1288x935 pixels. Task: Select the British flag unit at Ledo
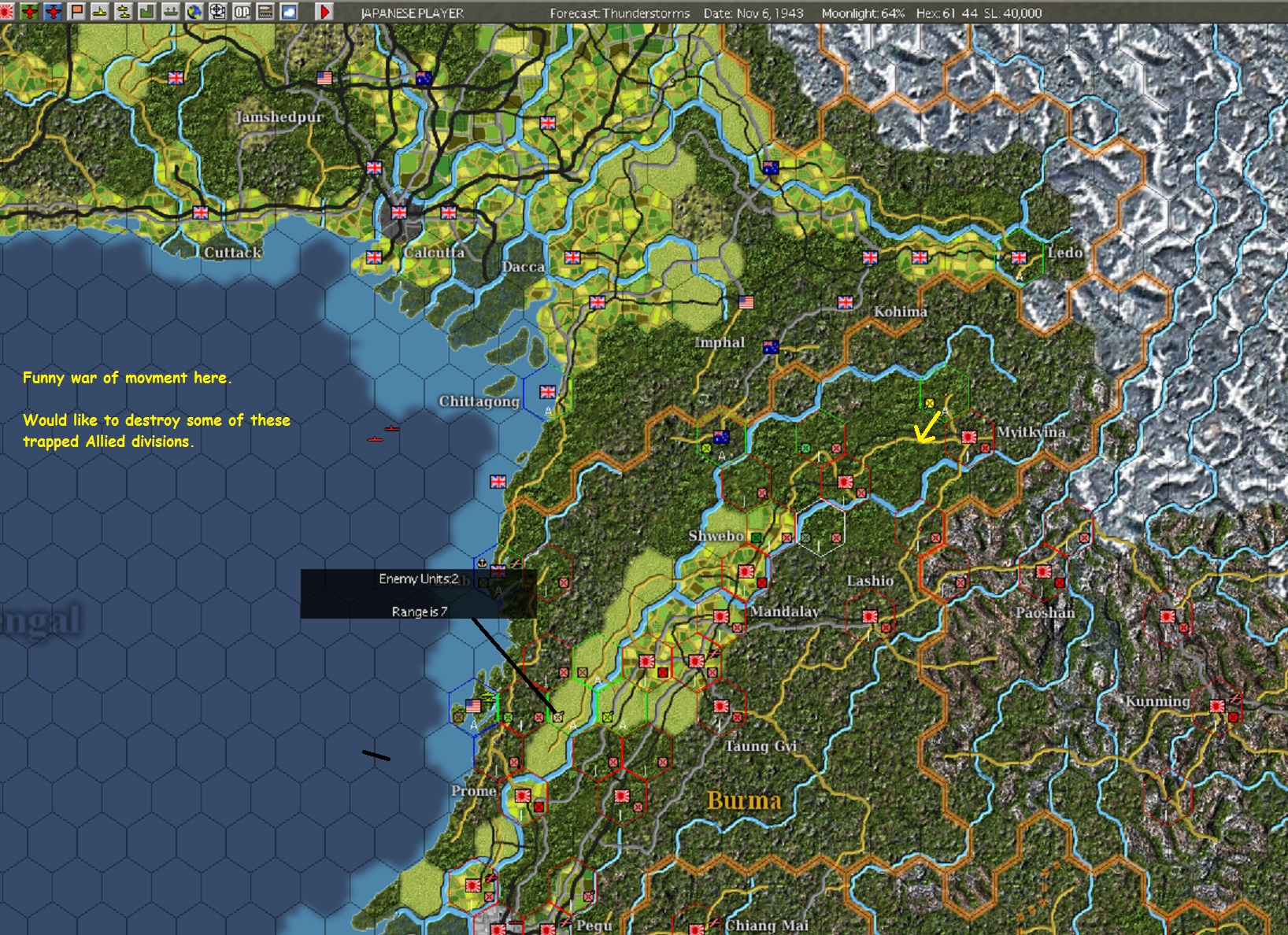(x=1019, y=257)
